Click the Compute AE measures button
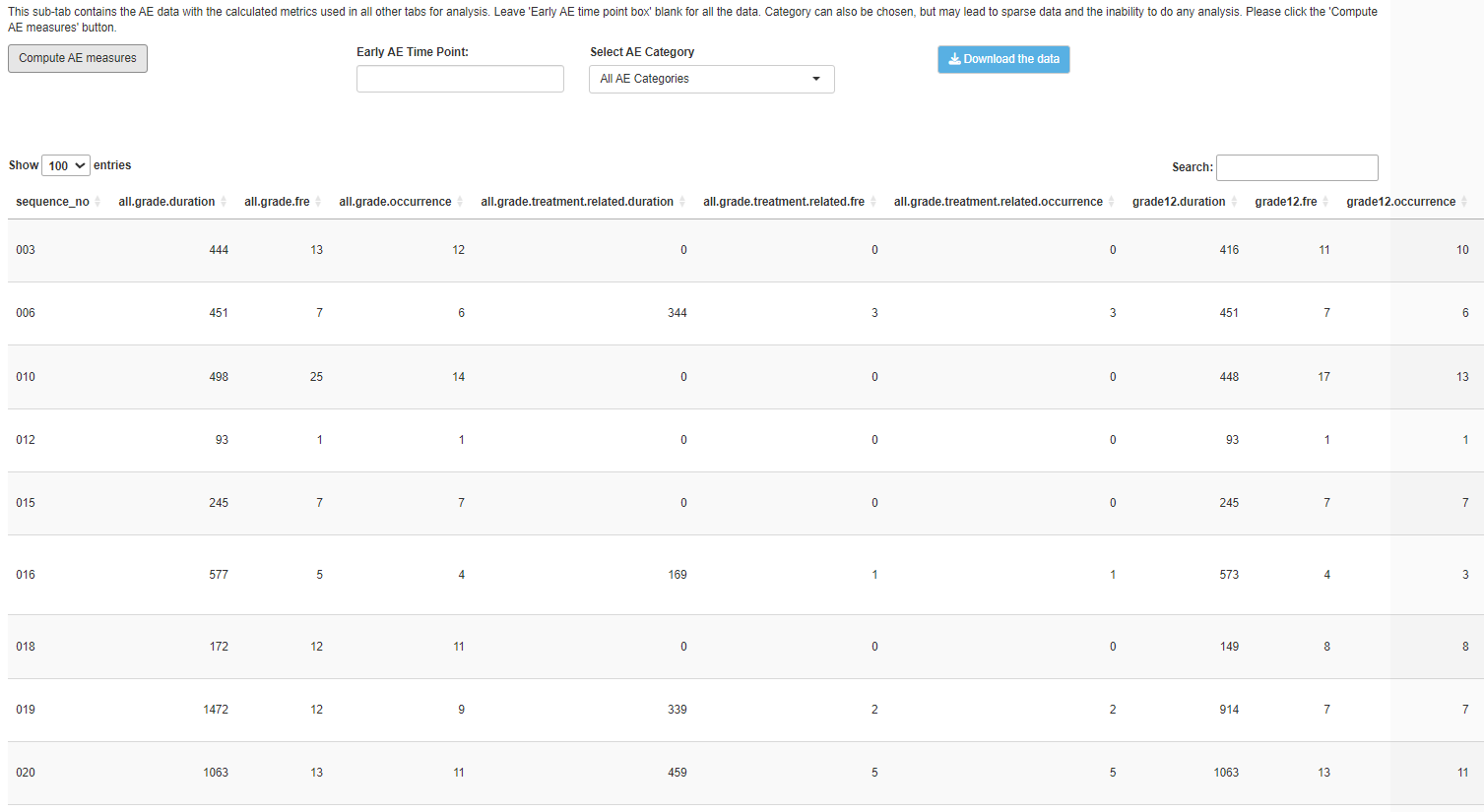 [x=78, y=59]
